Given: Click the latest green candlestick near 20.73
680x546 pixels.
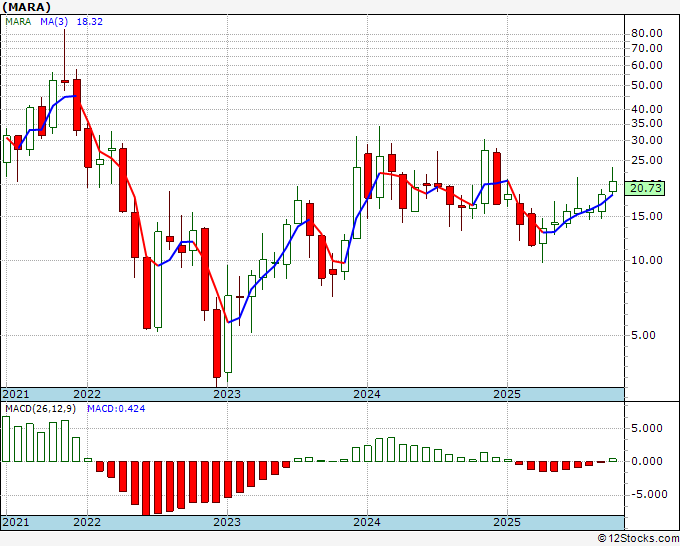Looking at the screenshot, I should coord(613,186).
